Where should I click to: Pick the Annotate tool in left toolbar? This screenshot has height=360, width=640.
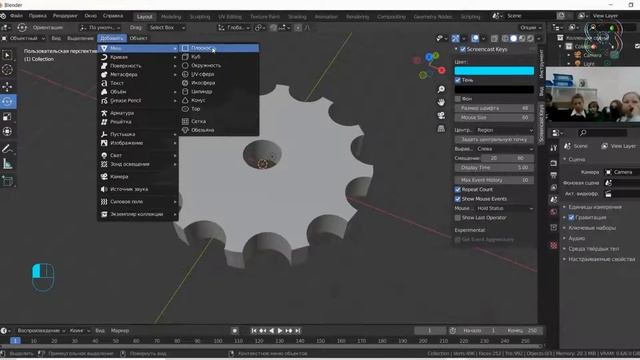7,149
